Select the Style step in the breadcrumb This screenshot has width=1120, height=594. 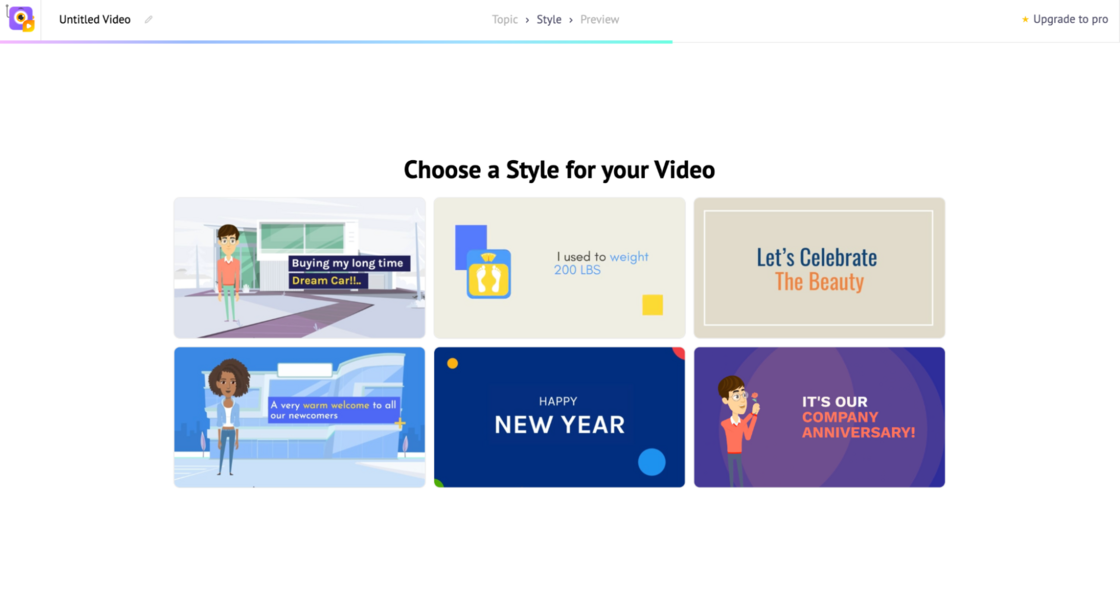pos(549,19)
